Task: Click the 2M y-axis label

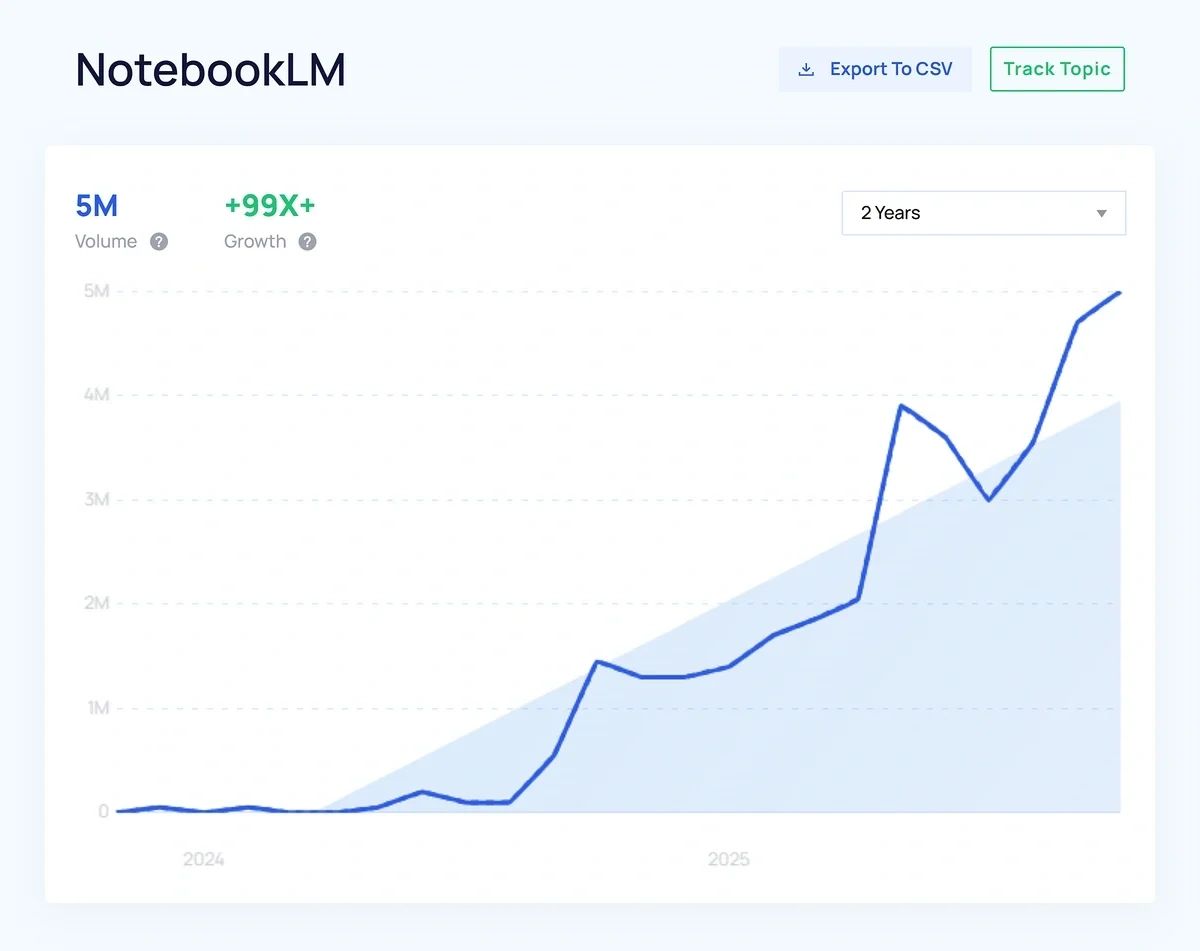Action: pos(97,604)
